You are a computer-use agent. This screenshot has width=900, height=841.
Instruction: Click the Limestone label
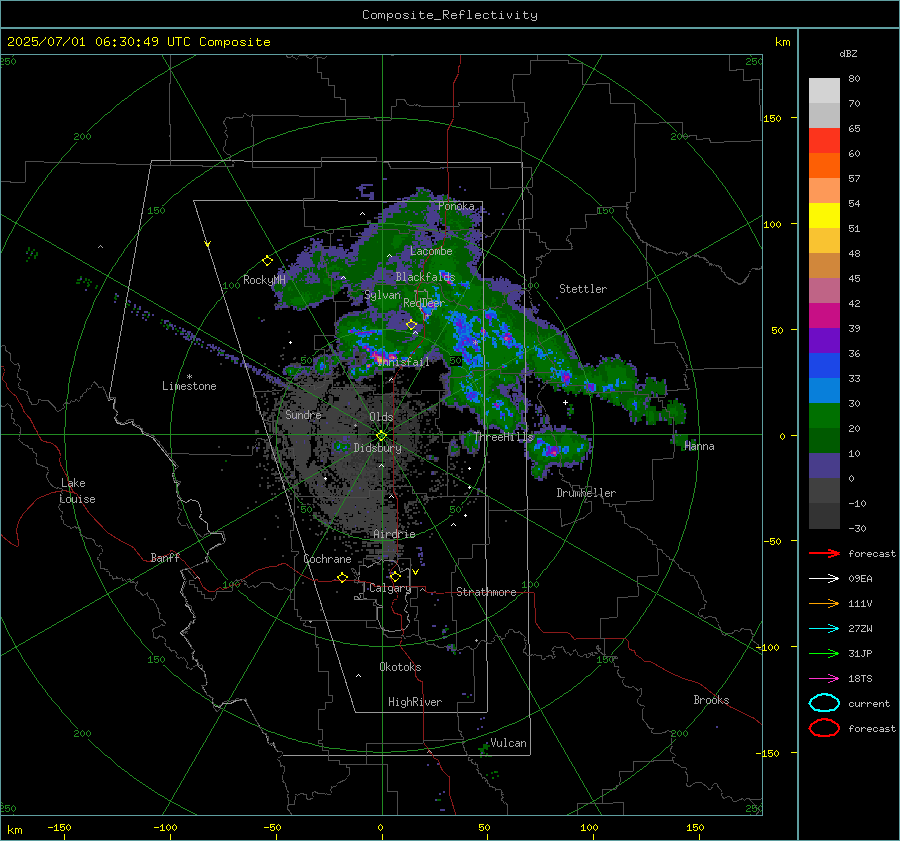click(189, 386)
